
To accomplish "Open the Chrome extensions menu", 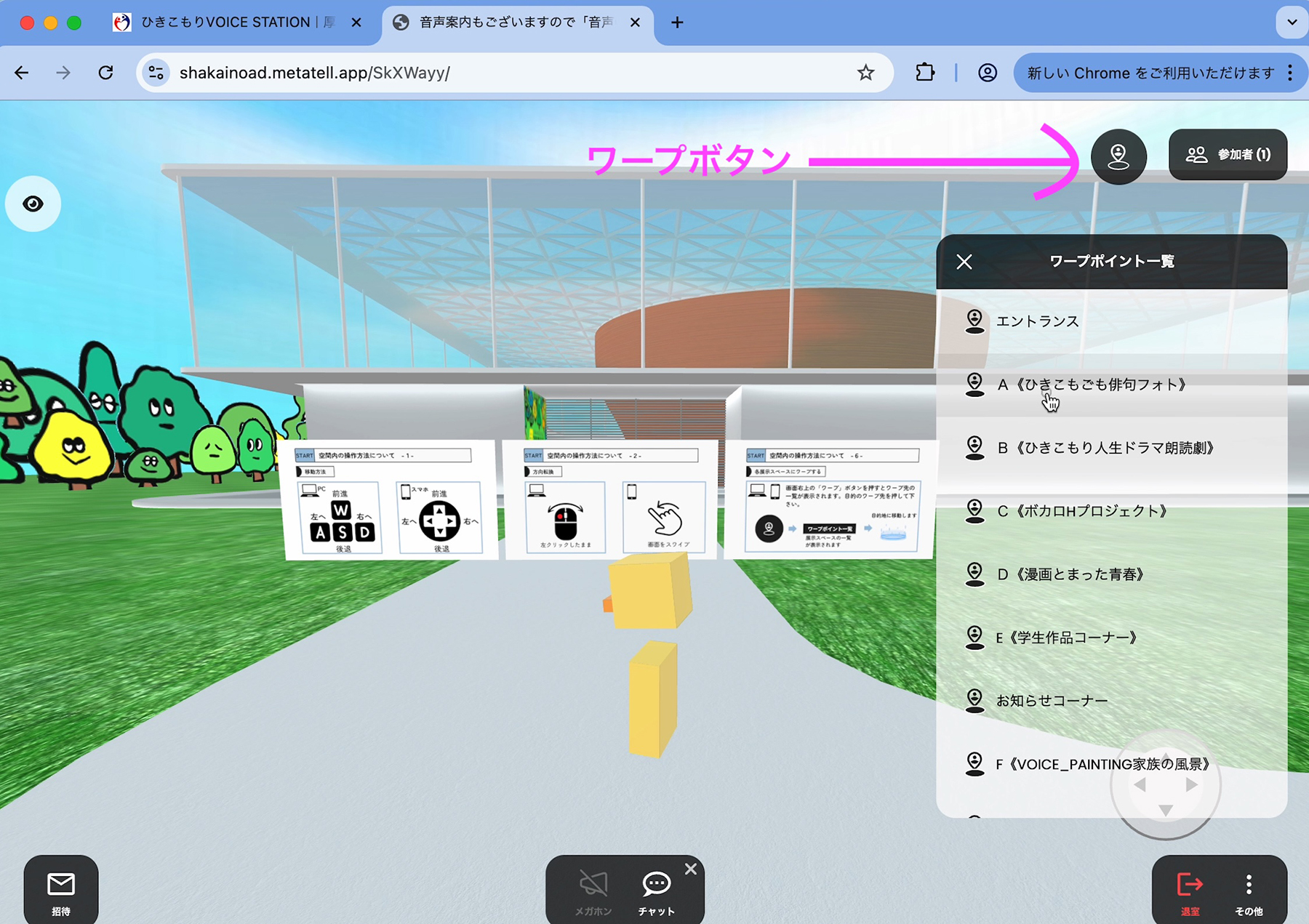I will click(x=925, y=73).
